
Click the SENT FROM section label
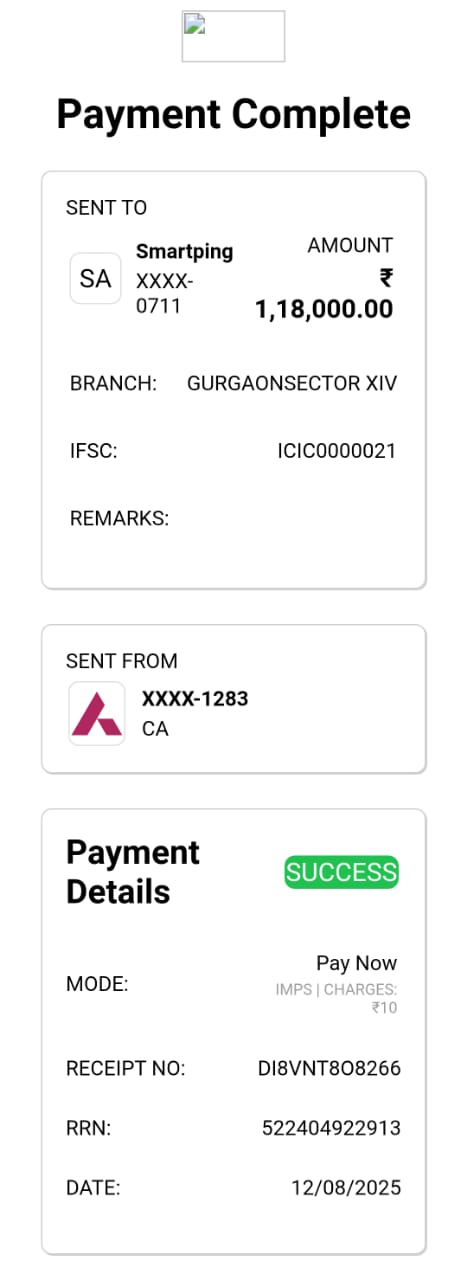click(x=122, y=661)
